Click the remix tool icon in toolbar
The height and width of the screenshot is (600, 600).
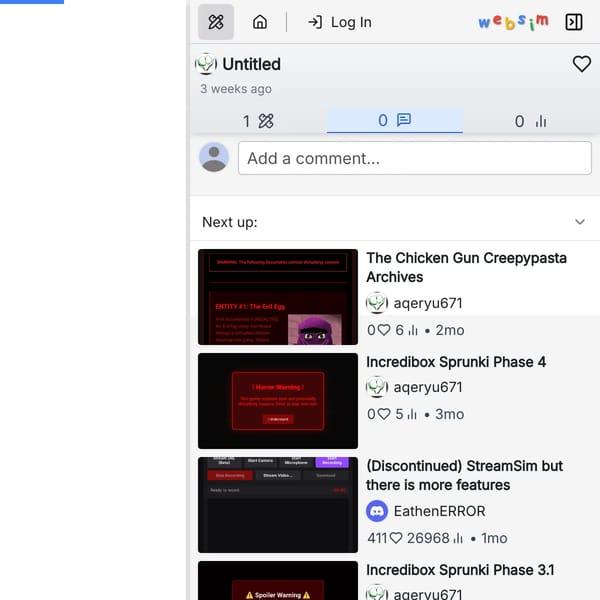[216, 22]
